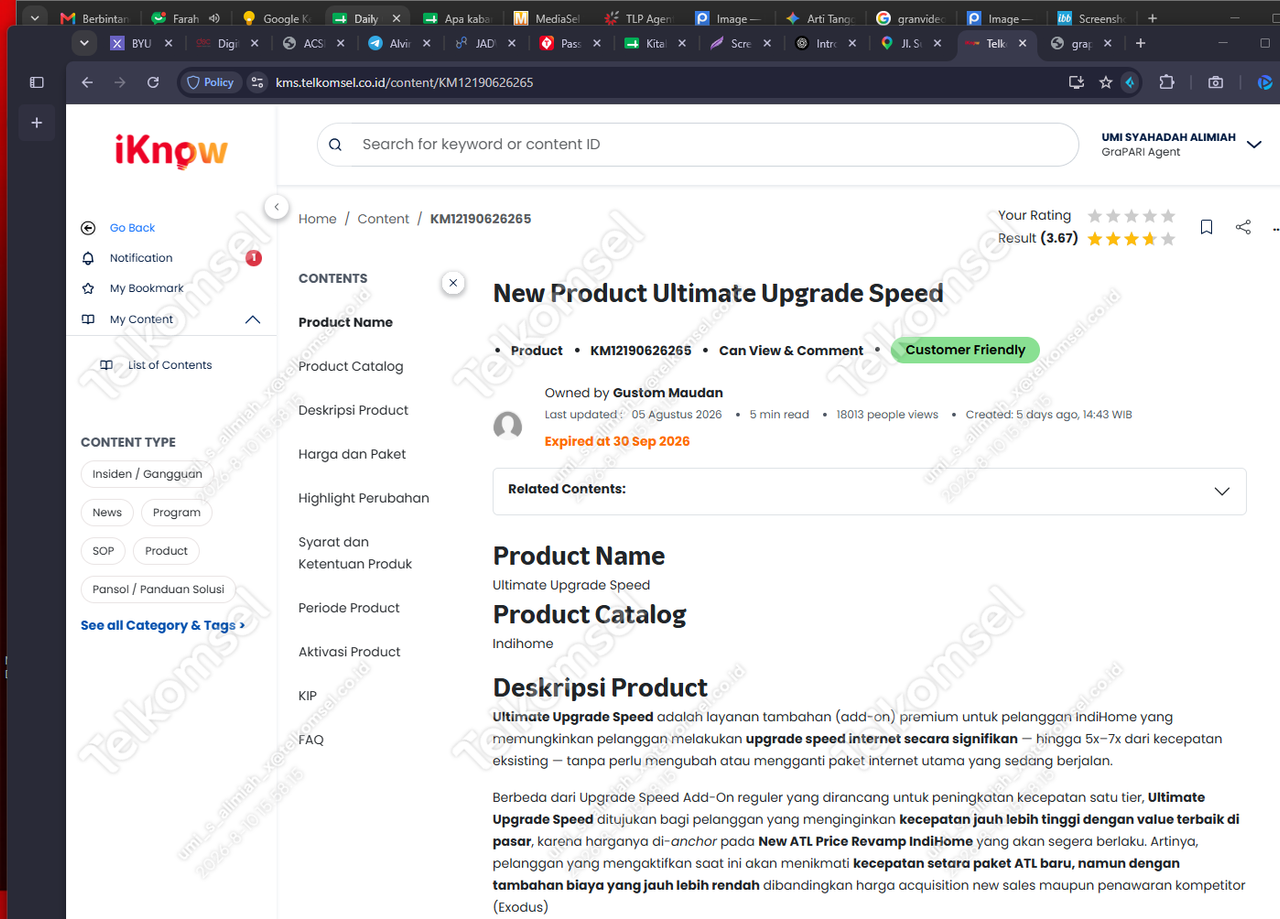Go back with the browser back arrow
Screen dimensions: 1280x919
87,82
